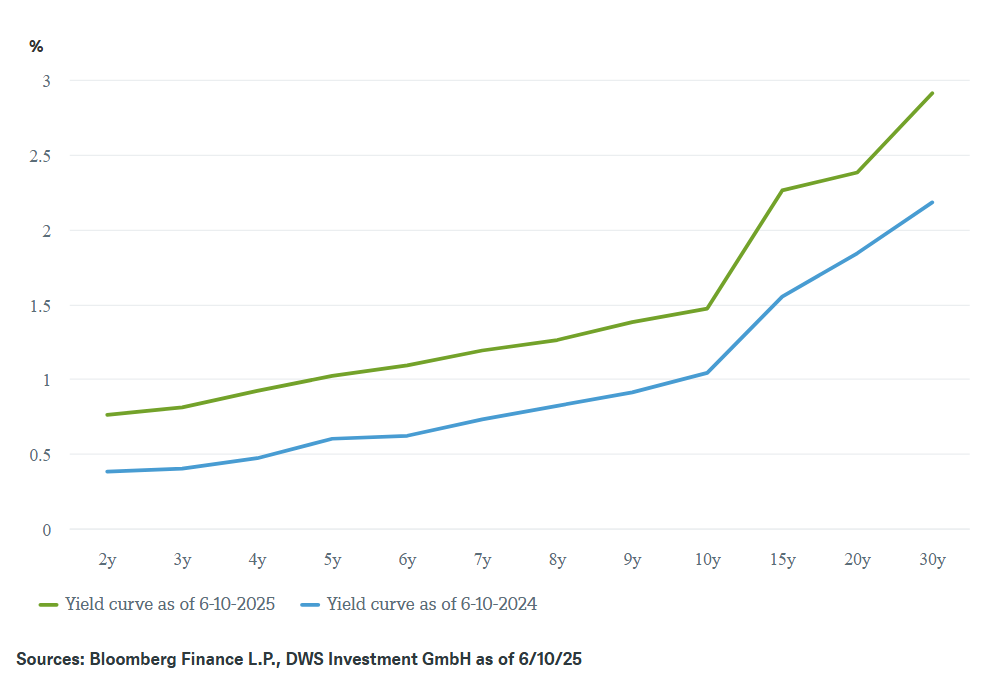
Task: Click the 20y x-axis tick label
Action: (857, 560)
